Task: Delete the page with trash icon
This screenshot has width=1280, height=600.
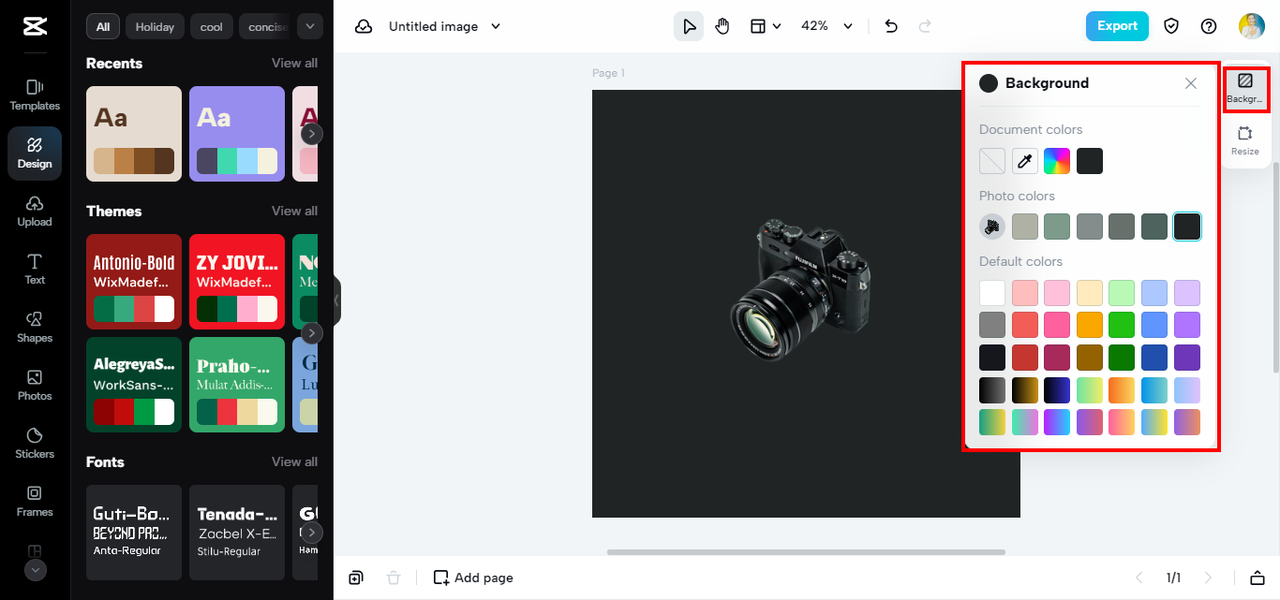Action: pyautogui.click(x=394, y=578)
